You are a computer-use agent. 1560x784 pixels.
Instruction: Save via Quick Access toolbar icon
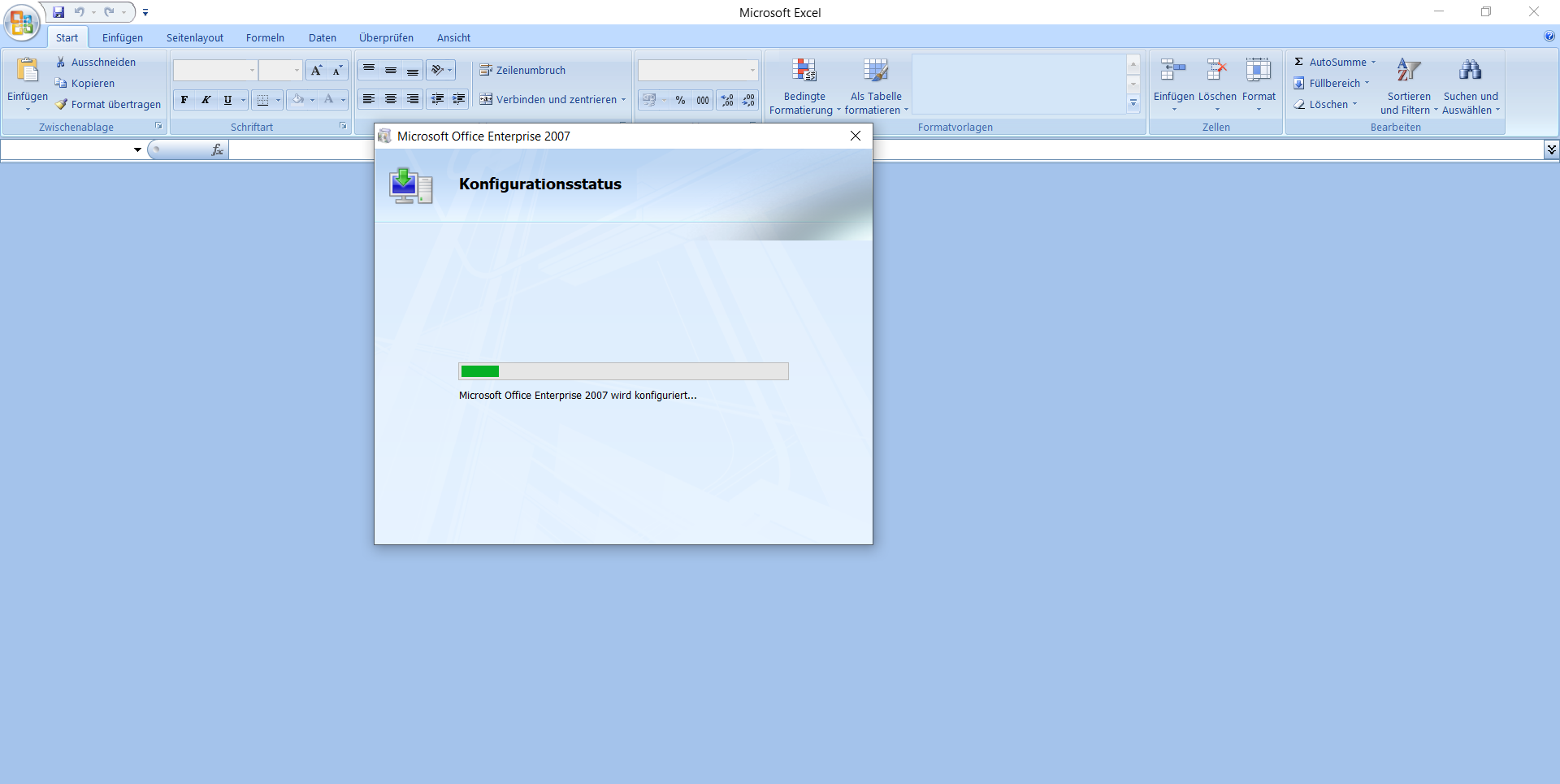coord(58,12)
